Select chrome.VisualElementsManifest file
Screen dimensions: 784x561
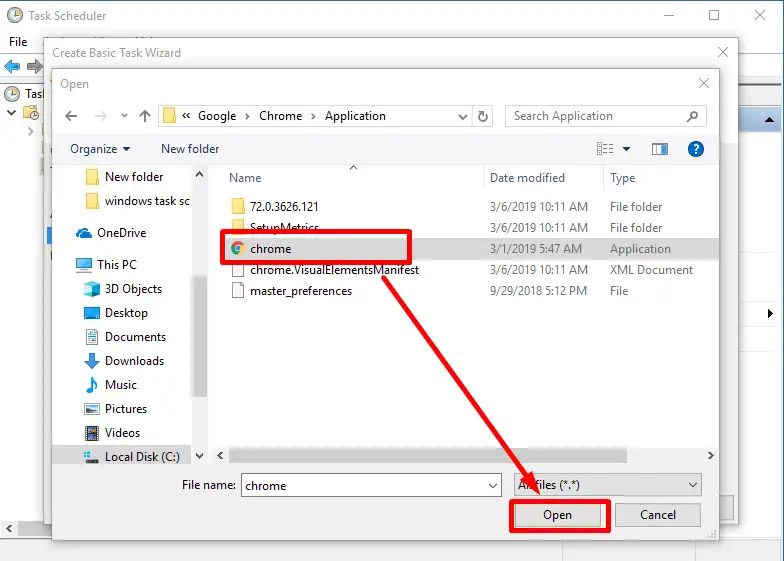(x=326, y=270)
